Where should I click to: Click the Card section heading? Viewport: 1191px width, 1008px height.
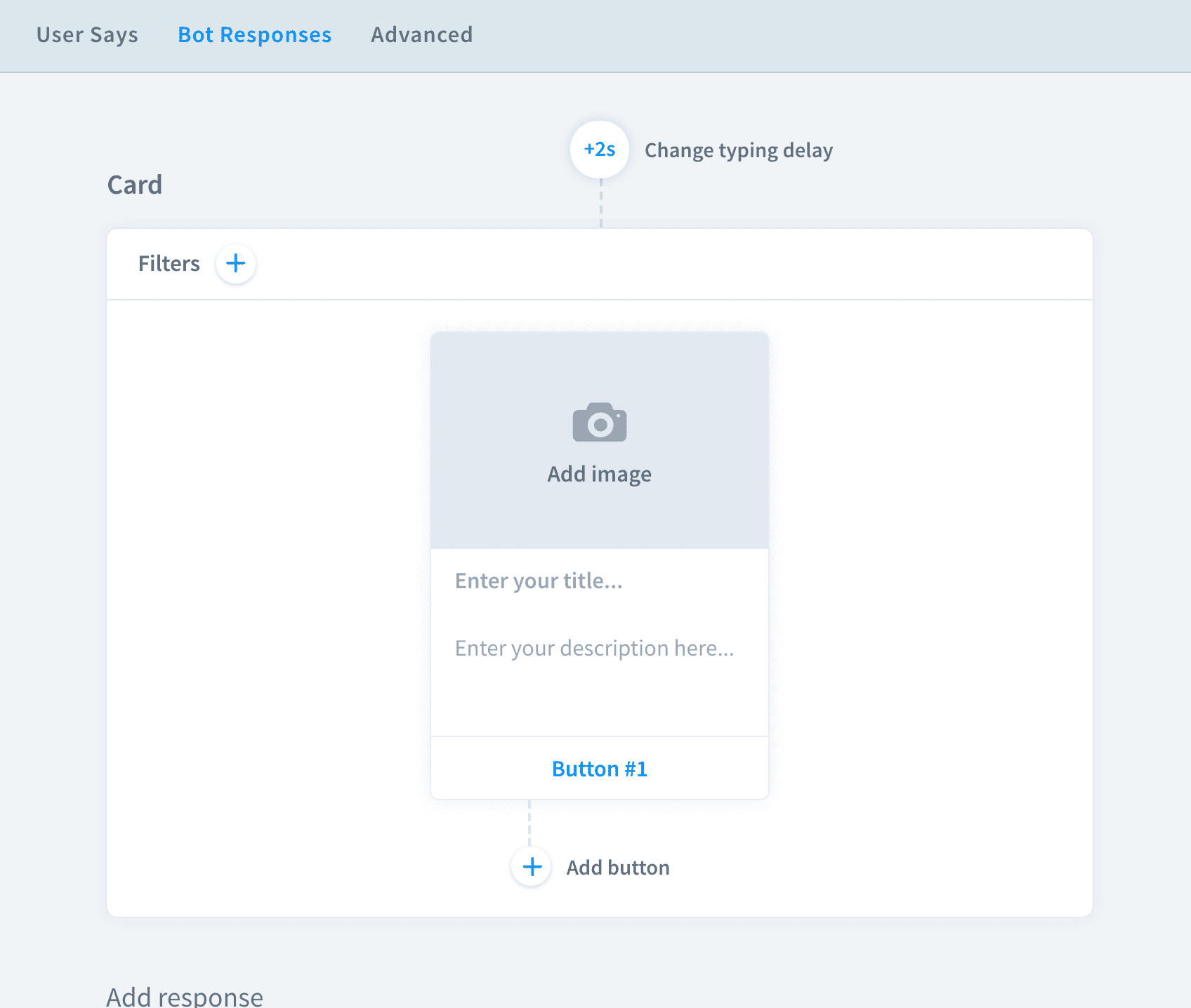[135, 185]
